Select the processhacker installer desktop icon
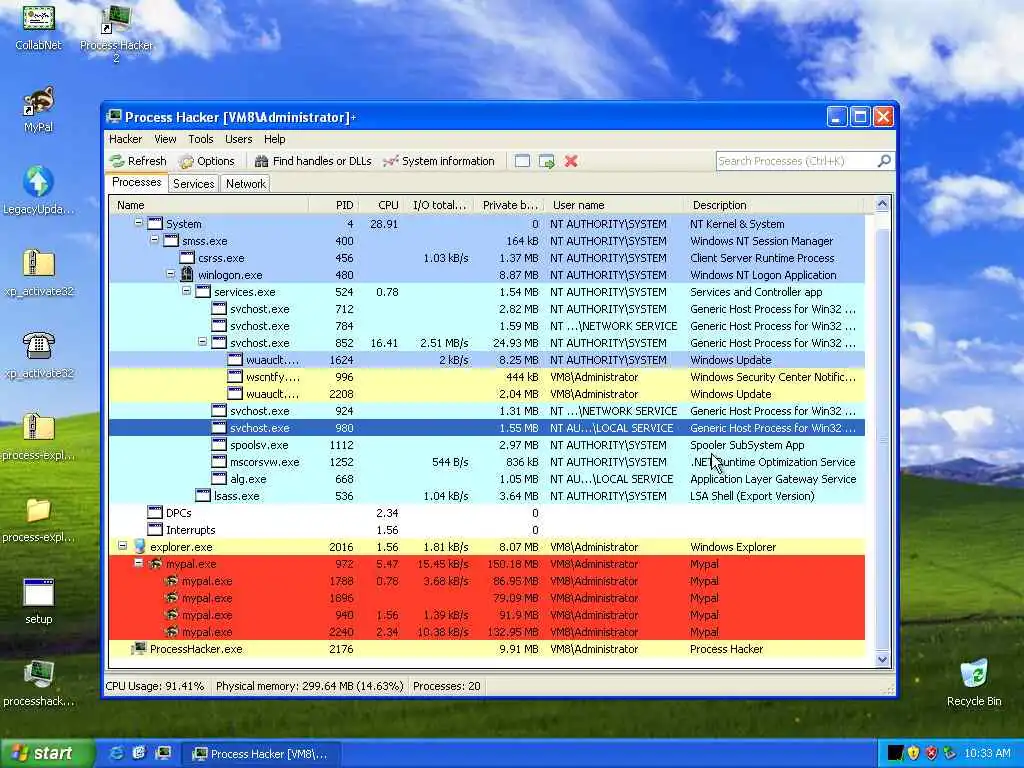 coord(38,683)
